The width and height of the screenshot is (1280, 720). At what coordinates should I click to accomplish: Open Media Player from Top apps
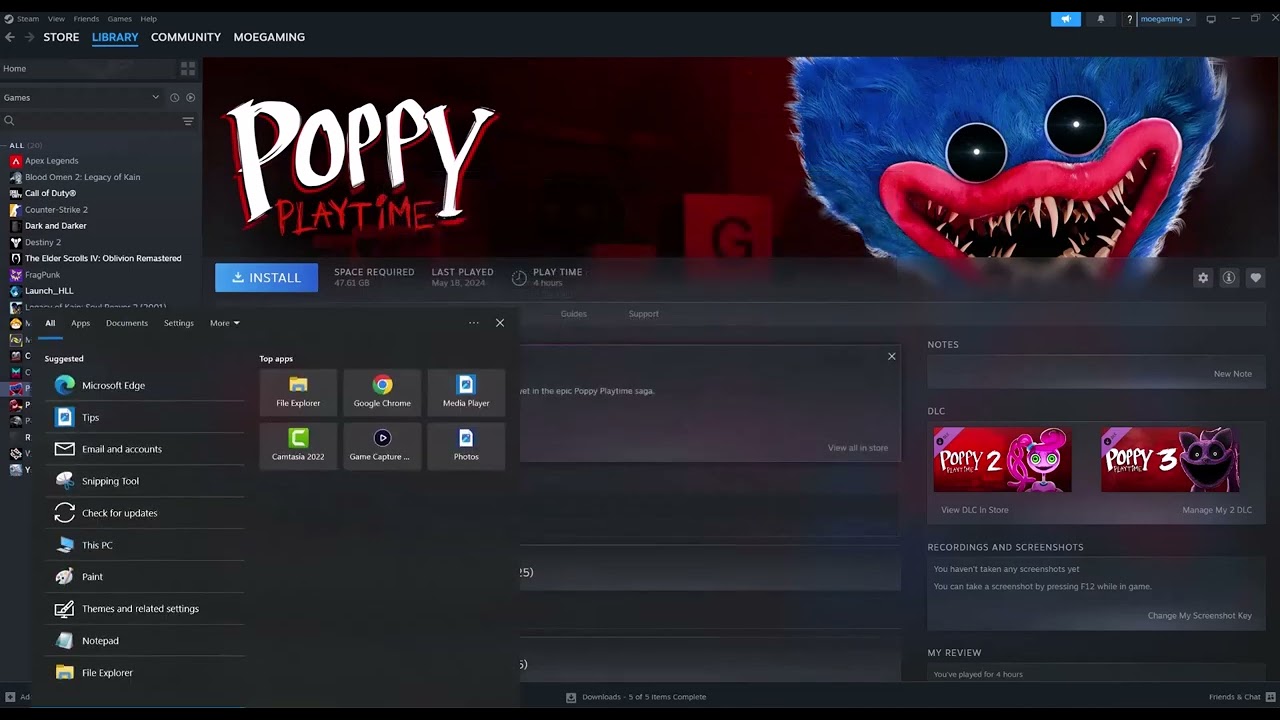pos(466,391)
